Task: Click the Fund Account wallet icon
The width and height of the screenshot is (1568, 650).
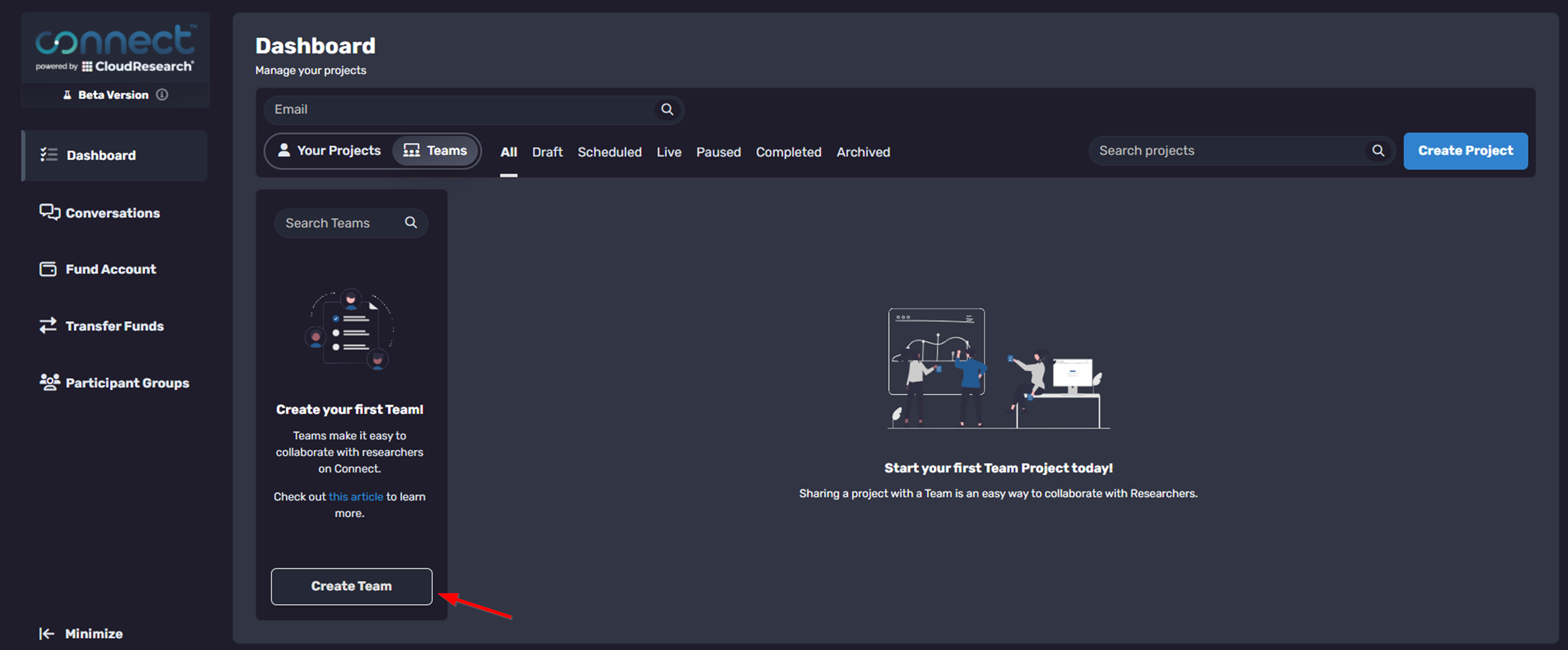Action: (48, 269)
